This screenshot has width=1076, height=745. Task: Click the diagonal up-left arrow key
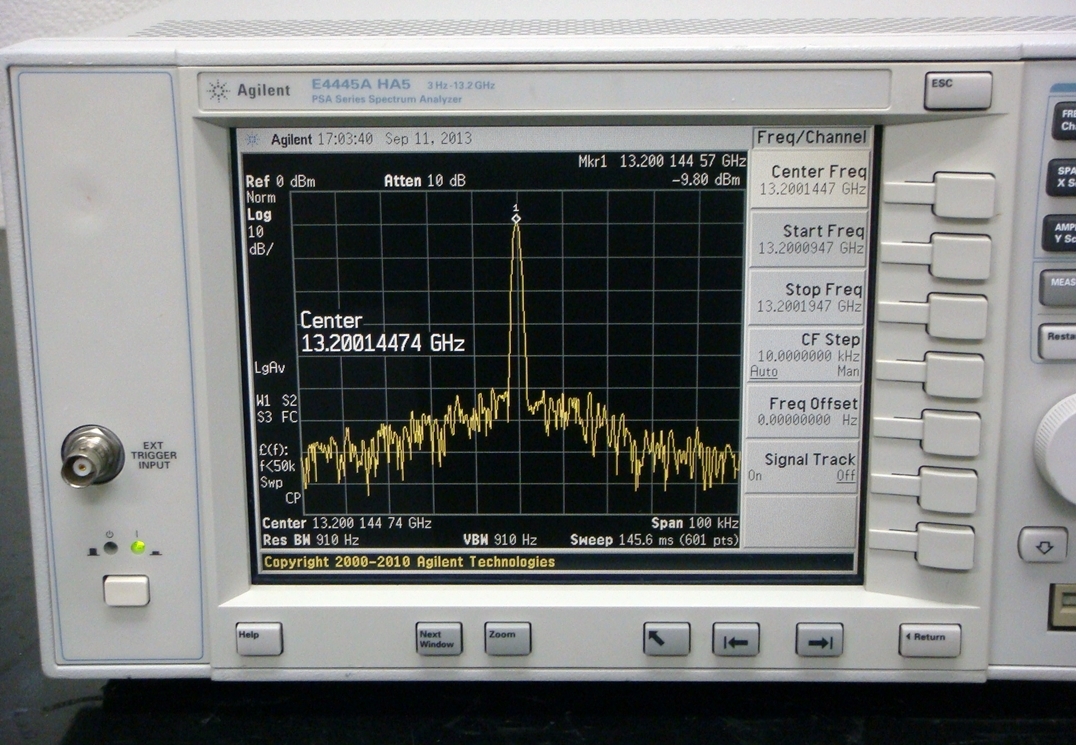coord(666,639)
